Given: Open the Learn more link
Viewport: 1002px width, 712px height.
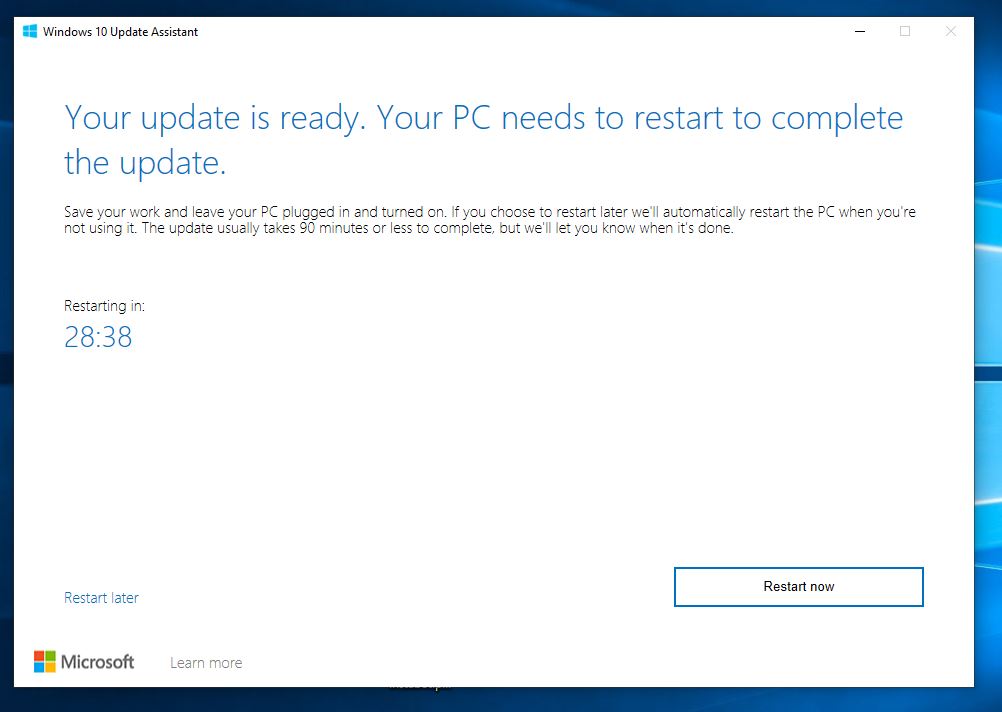Looking at the screenshot, I should tap(206, 663).
